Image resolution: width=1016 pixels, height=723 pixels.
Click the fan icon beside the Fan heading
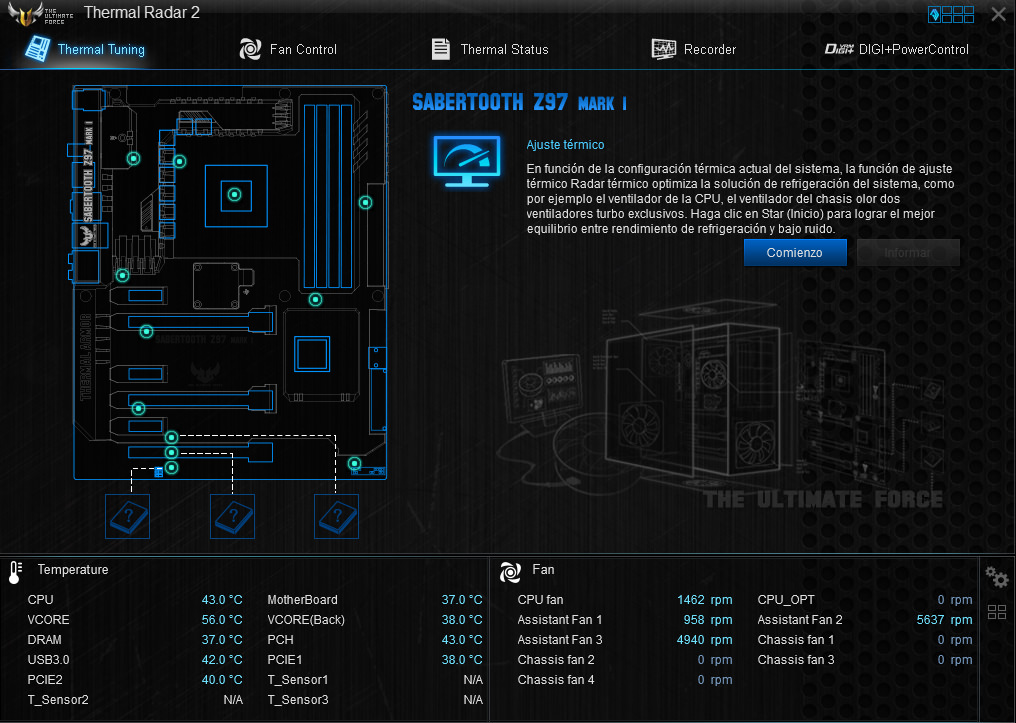click(510, 572)
